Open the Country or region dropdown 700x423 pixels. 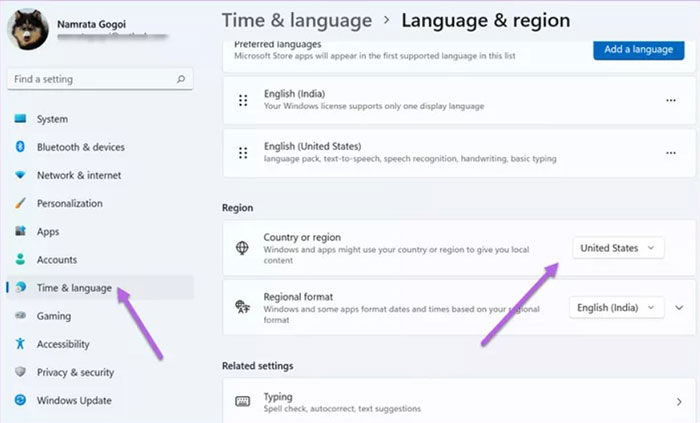pyautogui.click(x=618, y=248)
